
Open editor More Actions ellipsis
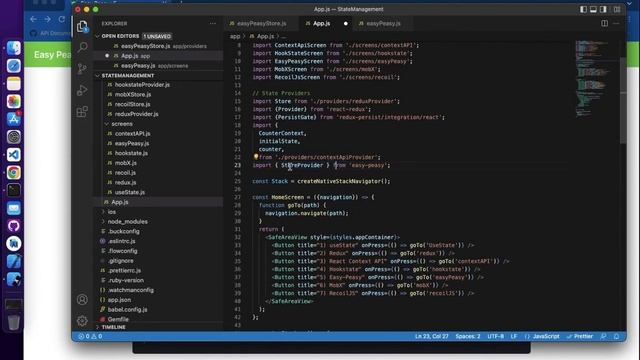point(616,24)
